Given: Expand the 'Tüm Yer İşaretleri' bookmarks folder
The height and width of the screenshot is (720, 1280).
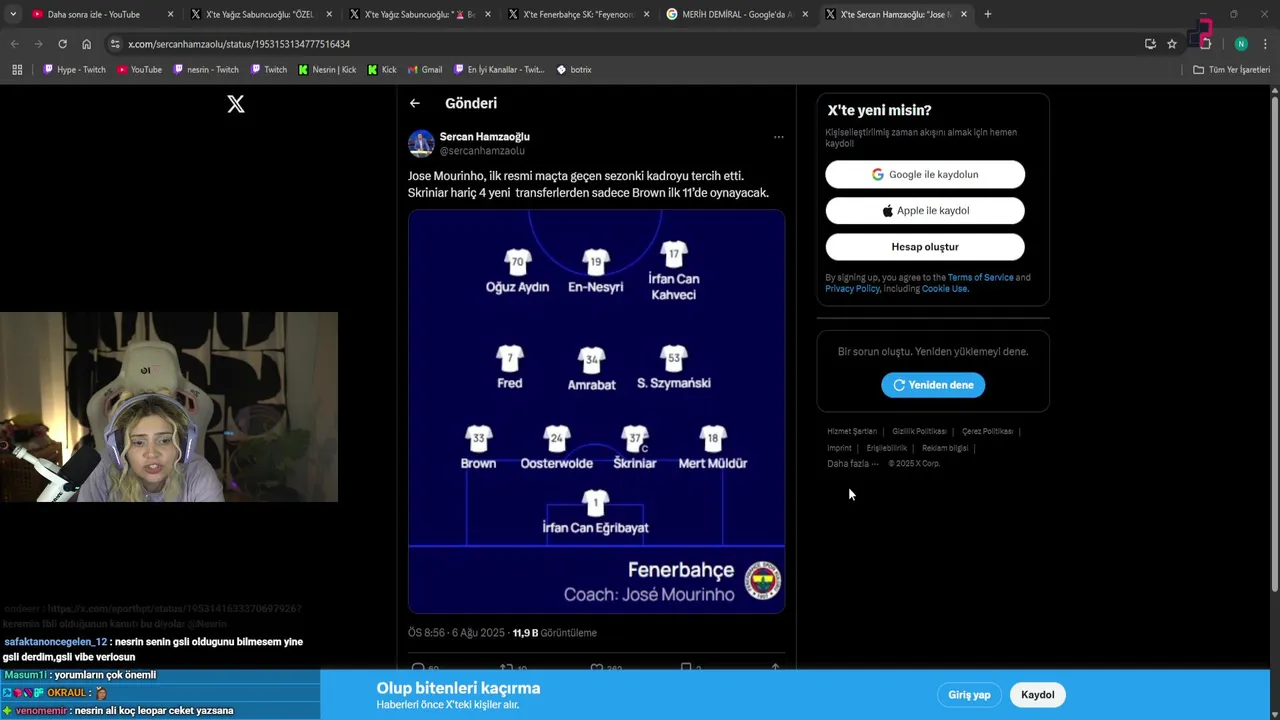Looking at the screenshot, I should point(1231,69).
